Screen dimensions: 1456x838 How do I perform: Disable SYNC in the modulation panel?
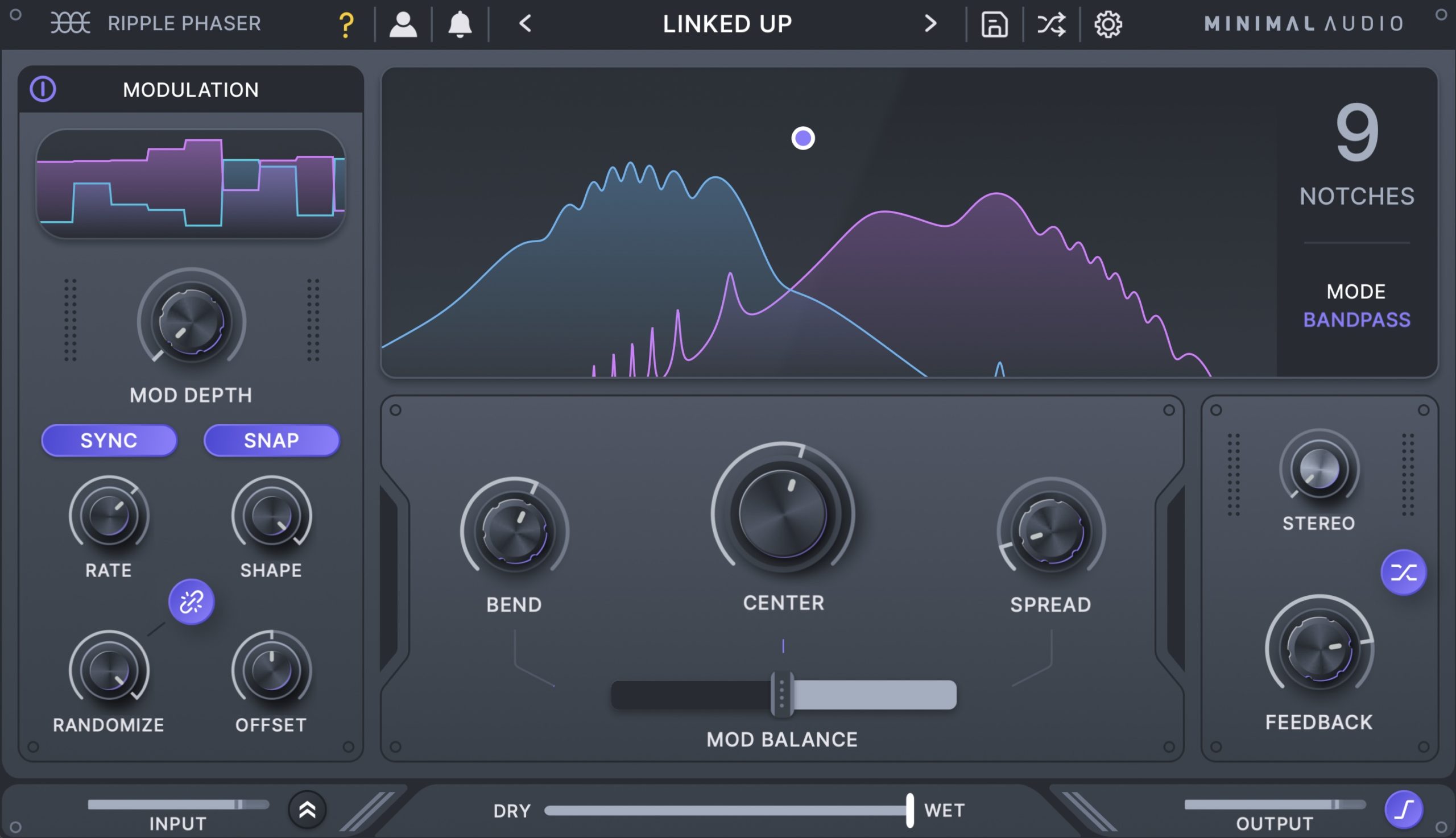point(109,440)
